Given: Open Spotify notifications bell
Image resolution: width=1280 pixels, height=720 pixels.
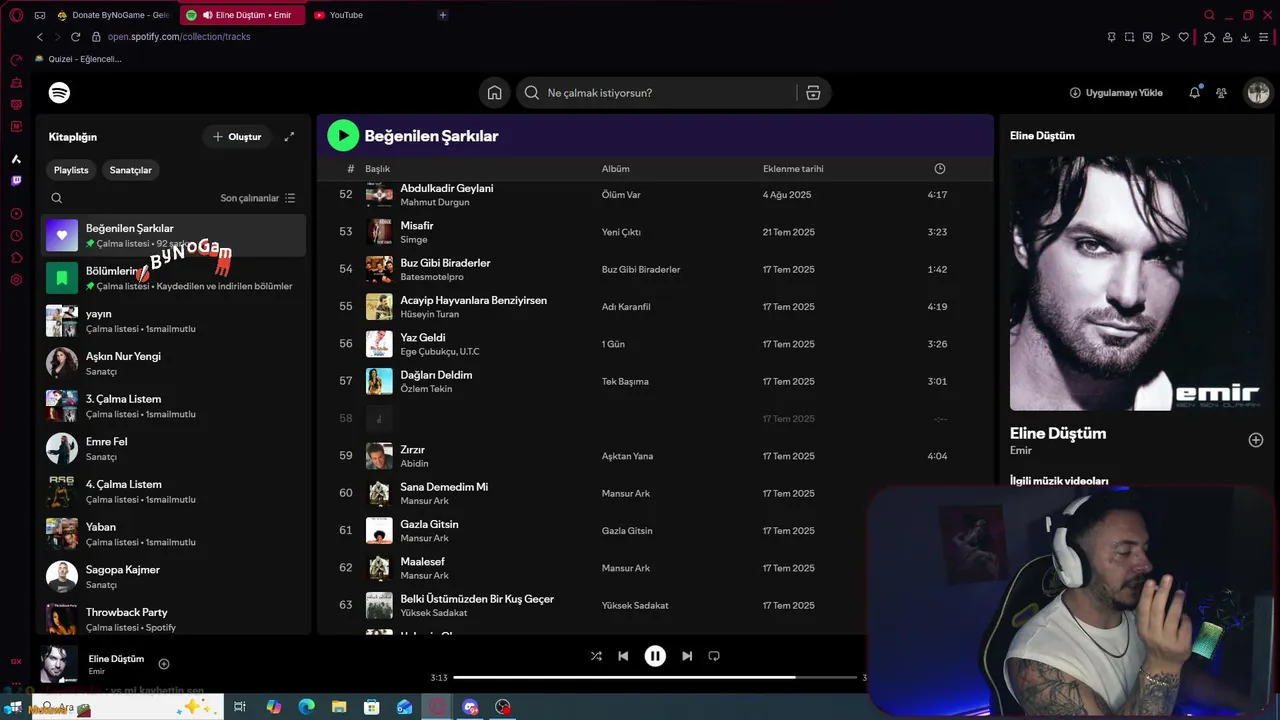Looking at the screenshot, I should (1194, 93).
